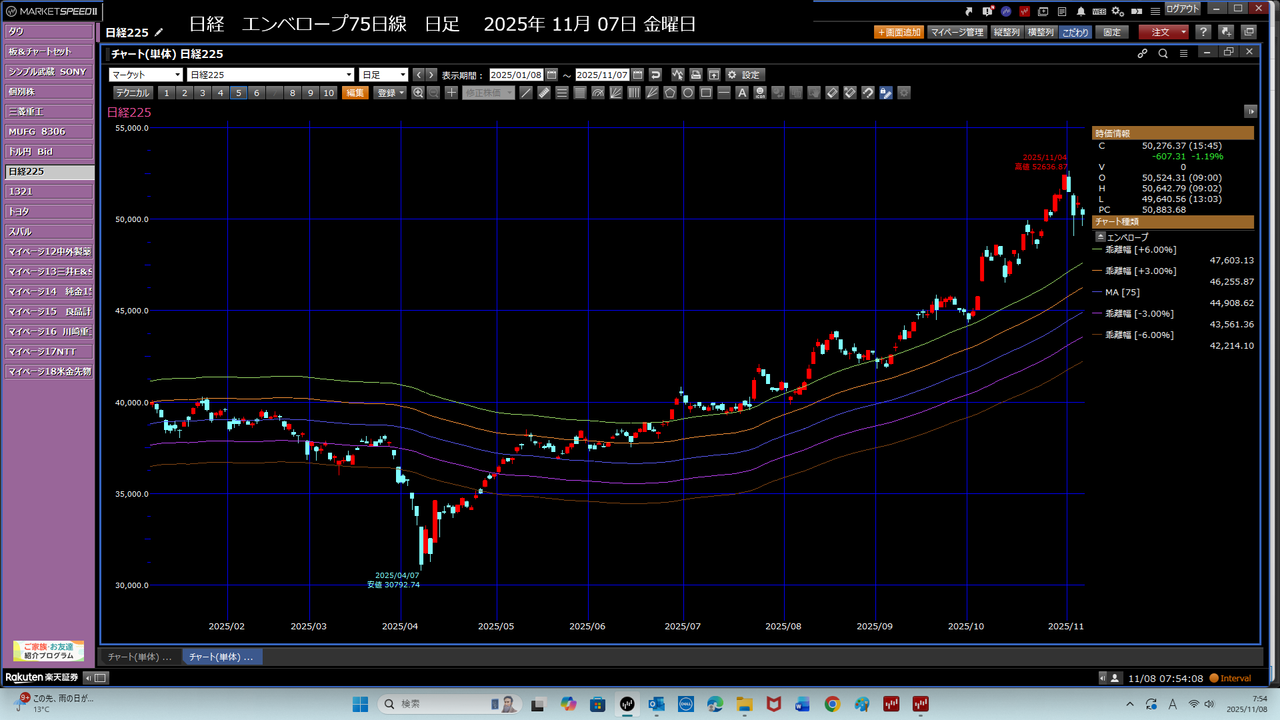Image resolution: width=1280 pixels, height=720 pixels.
Task: Click the ログアウト button
Action: pyautogui.click(x=1181, y=9)
